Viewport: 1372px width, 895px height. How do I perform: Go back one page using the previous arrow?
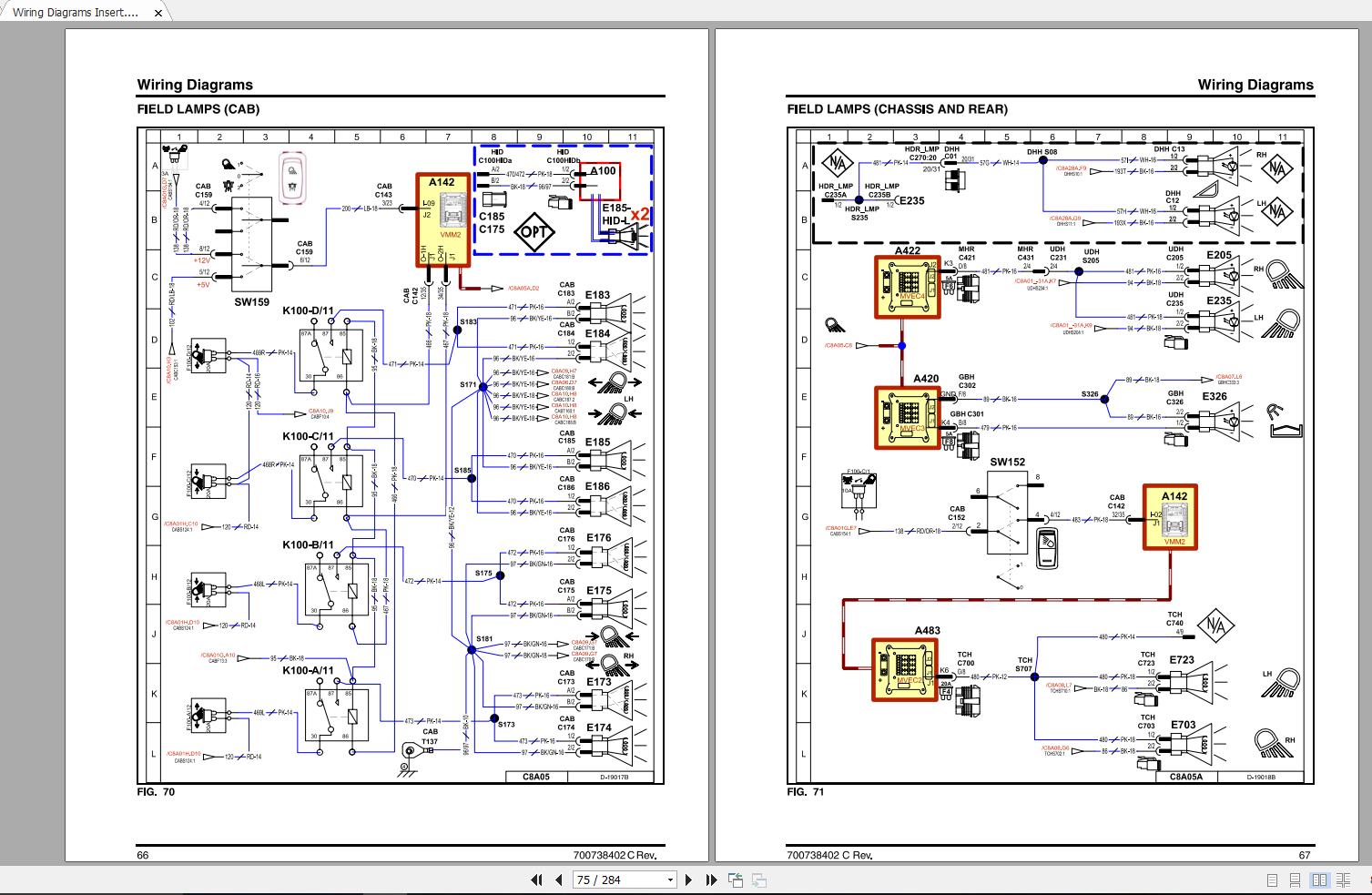click(556, 880)
